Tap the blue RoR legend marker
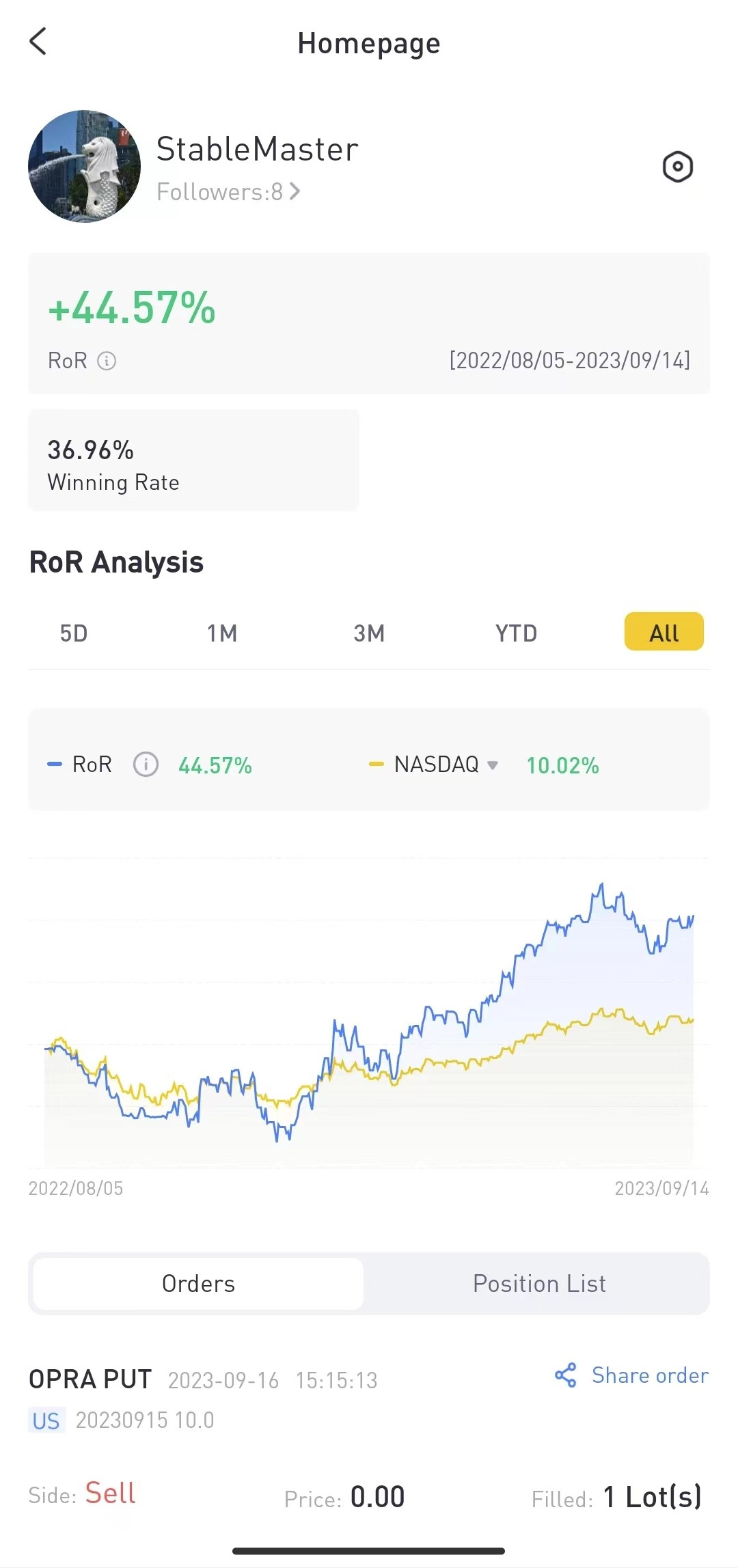738x1568 pixels. click(x=55, y=765)
